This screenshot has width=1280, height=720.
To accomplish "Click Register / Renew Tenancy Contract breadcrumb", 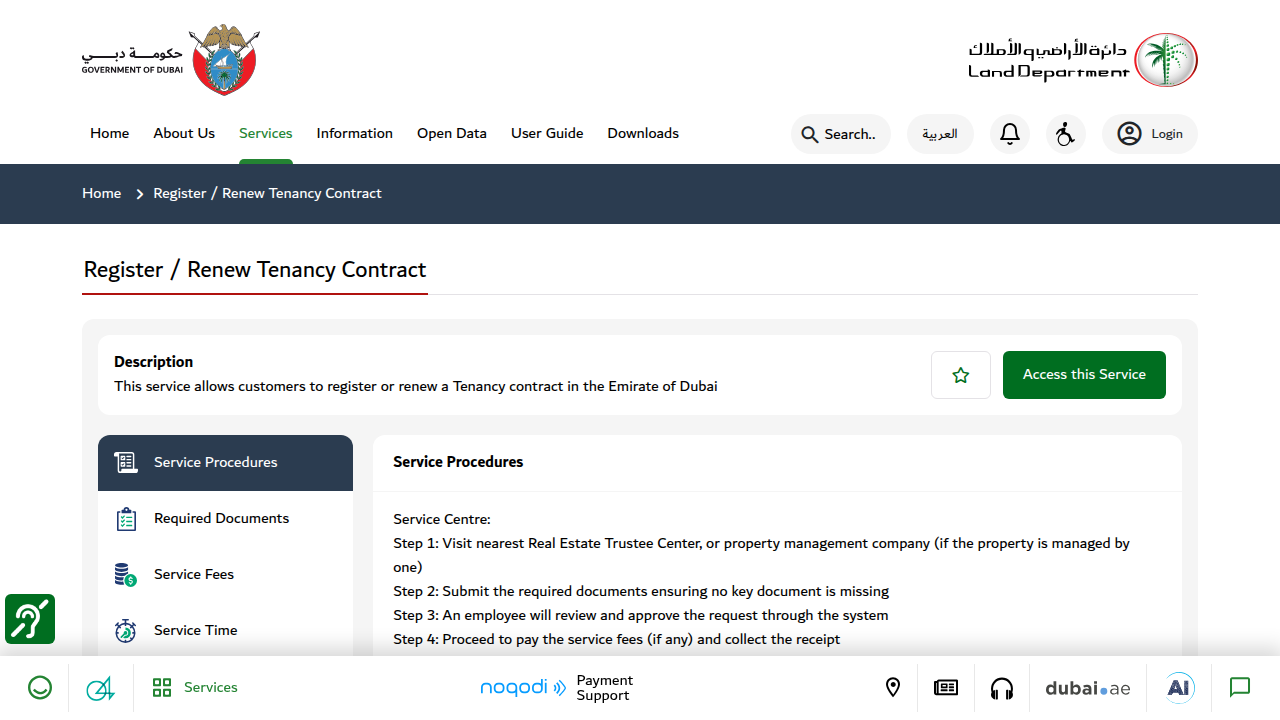I will click(x=268, y=193).
